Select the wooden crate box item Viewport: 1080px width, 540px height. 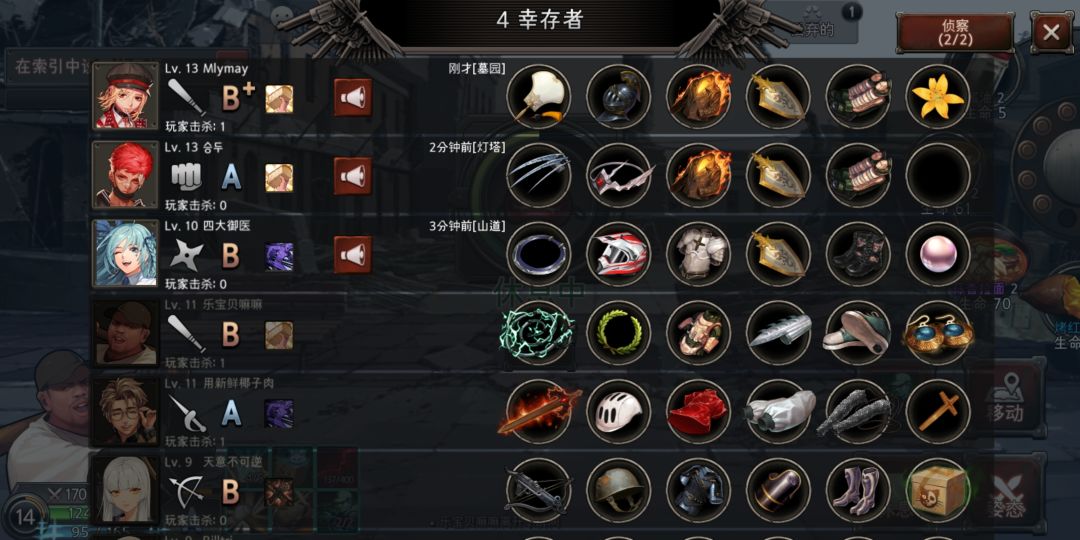tap(937, 490)
